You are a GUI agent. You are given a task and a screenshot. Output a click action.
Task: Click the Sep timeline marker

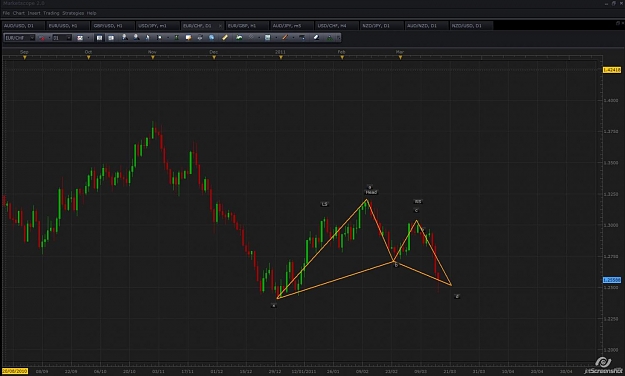24,57
